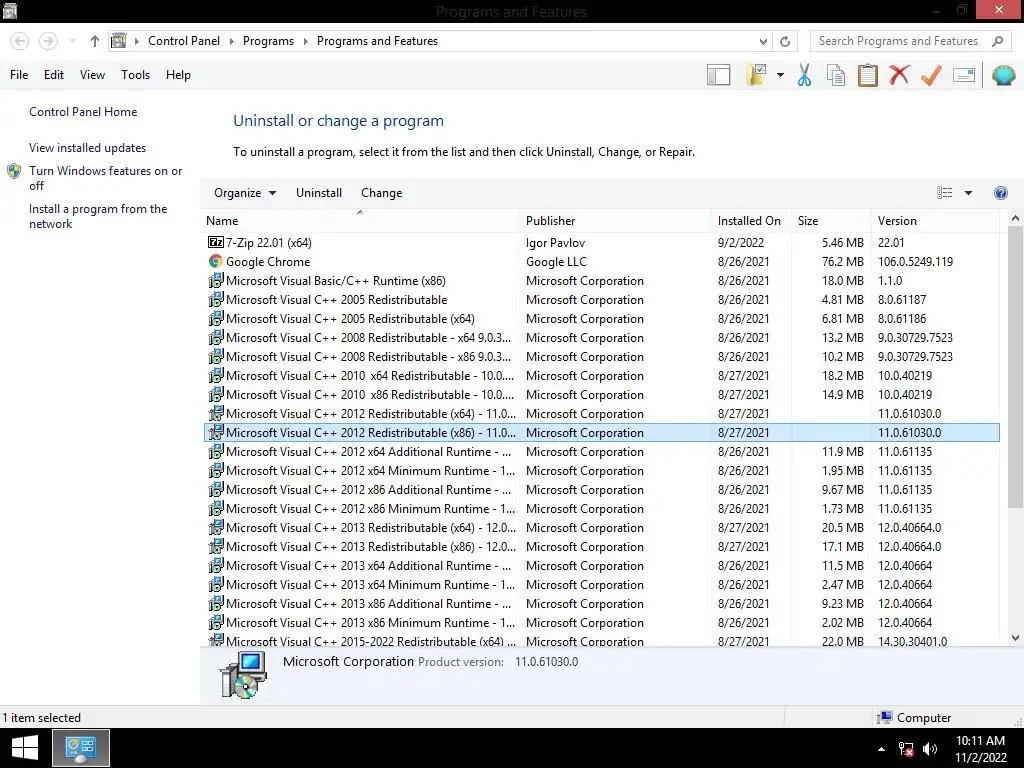Click the change view icon
The height and width of the screenshot is (768, 1024).
(x=944, y=193)
